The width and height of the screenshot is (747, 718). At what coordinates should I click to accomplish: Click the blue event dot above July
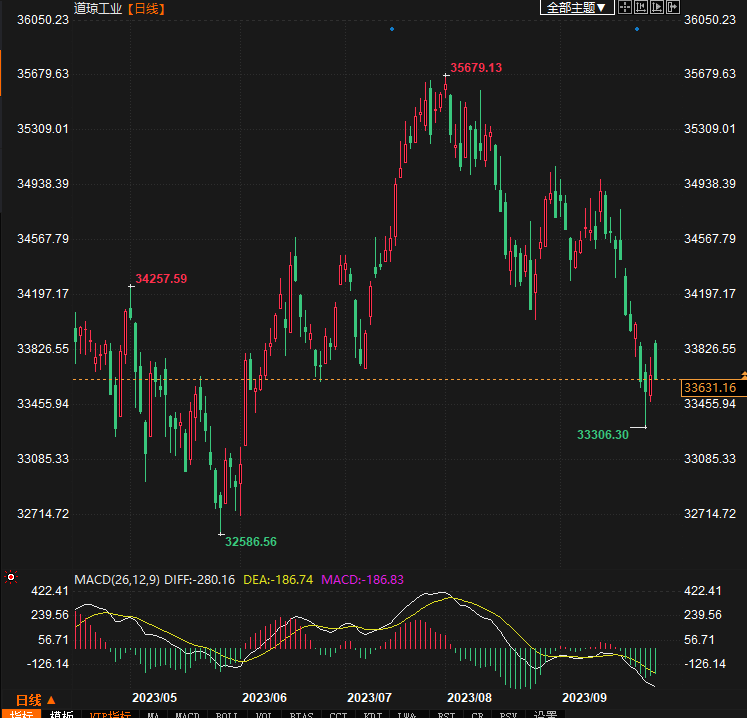pyautogui.click(x=391, y=29)
